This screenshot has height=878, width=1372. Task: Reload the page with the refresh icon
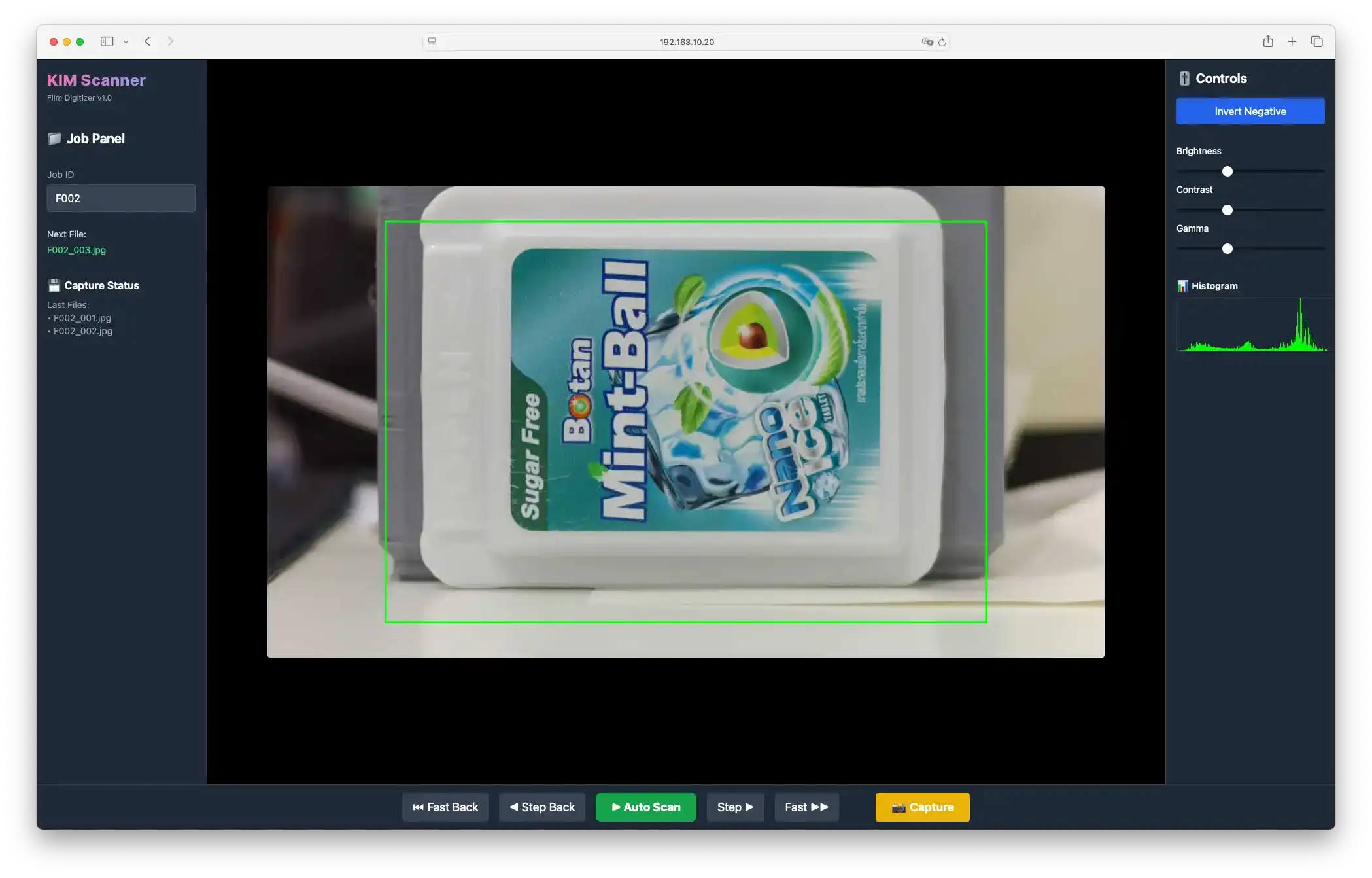(942, 42)
